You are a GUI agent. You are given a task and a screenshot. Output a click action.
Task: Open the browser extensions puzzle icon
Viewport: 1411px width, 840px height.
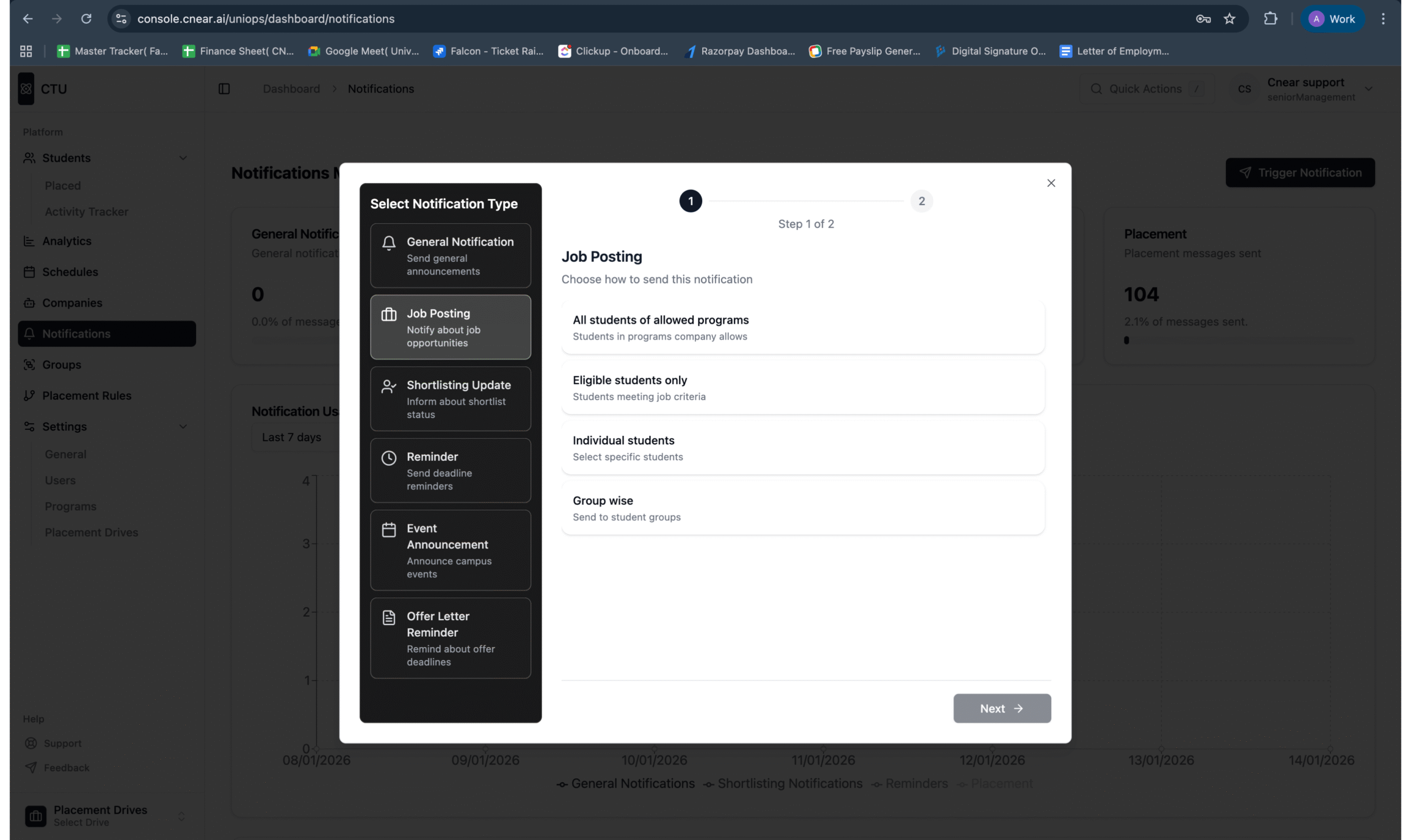[1270, 19]
